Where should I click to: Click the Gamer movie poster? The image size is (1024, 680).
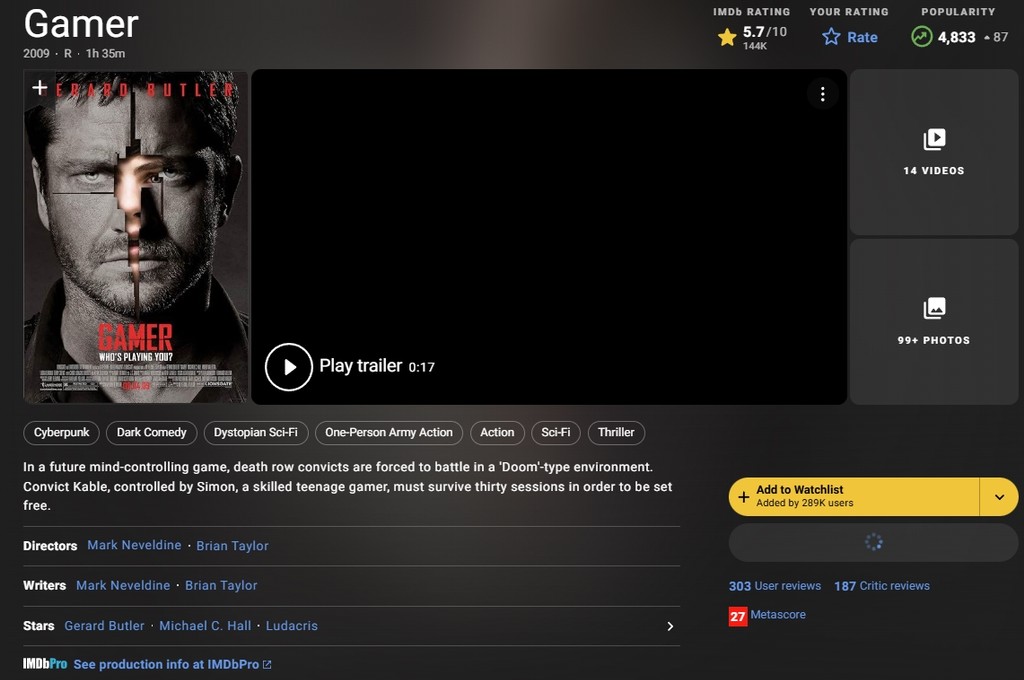pos(136,236)
